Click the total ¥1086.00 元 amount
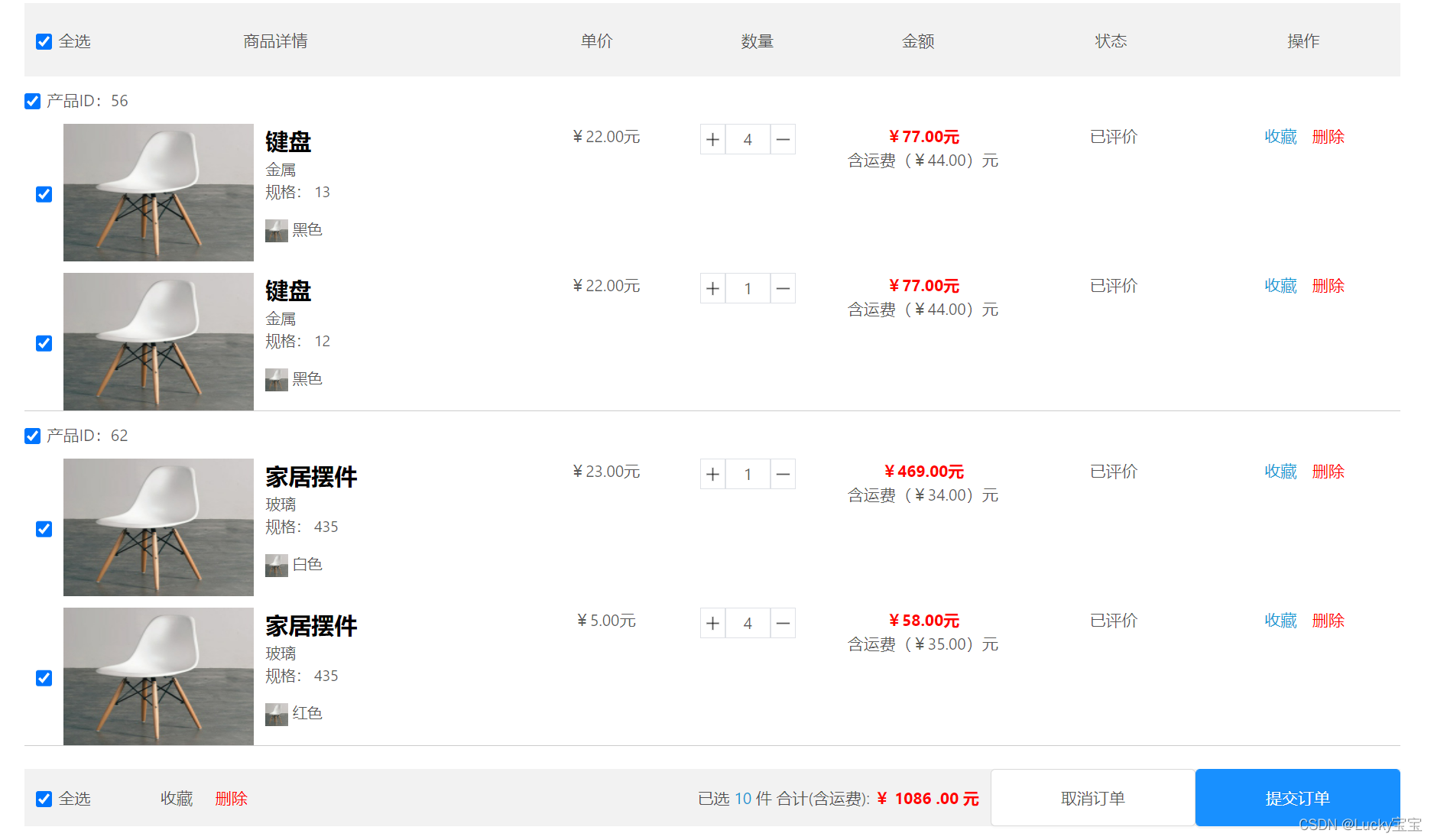 (928, 799)
